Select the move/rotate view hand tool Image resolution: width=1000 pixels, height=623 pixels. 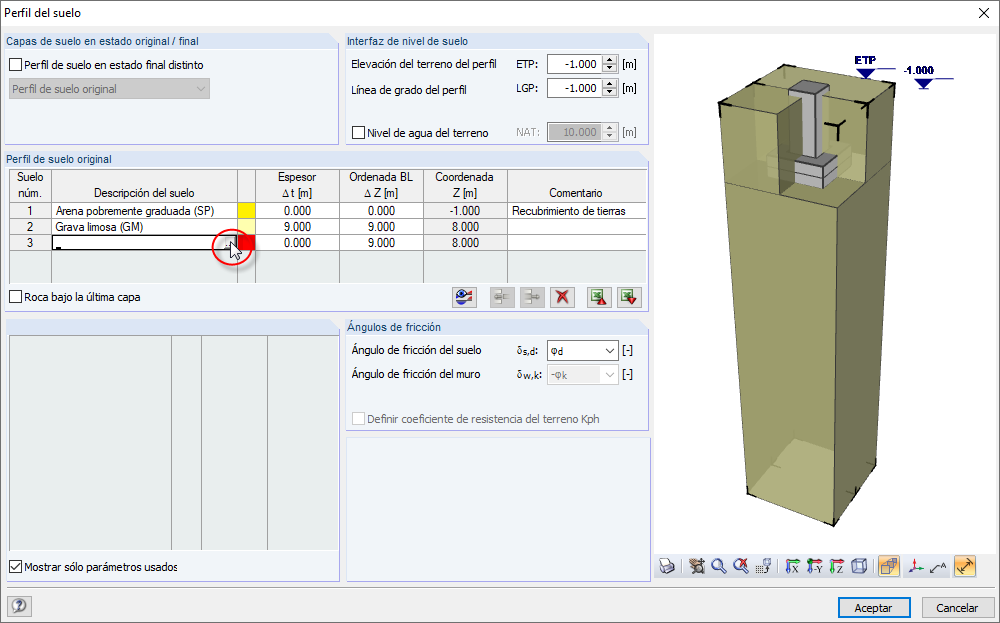coord(697,566)
